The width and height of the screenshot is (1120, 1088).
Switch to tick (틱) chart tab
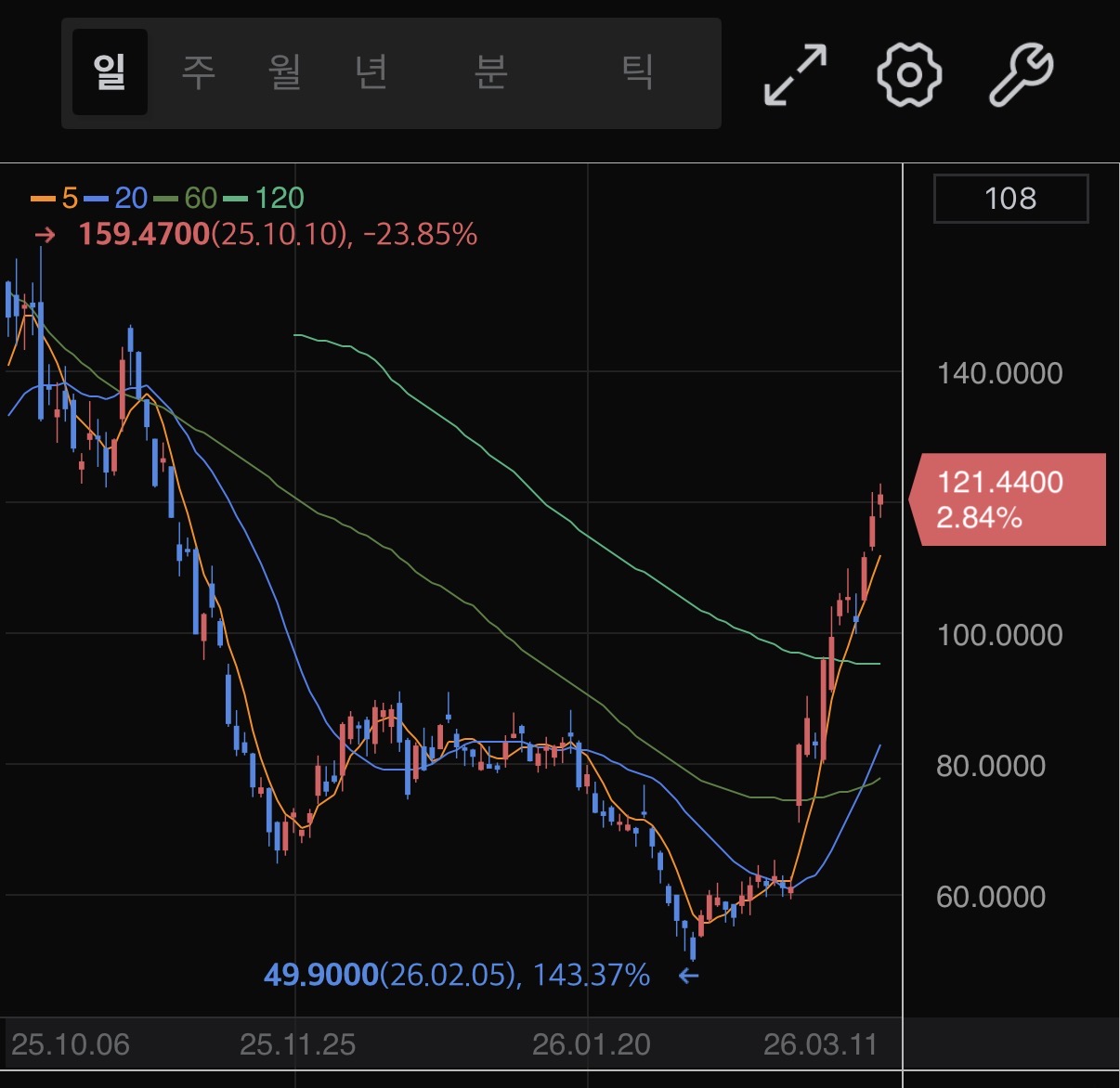pyautogui.click(x=637, y=72)
